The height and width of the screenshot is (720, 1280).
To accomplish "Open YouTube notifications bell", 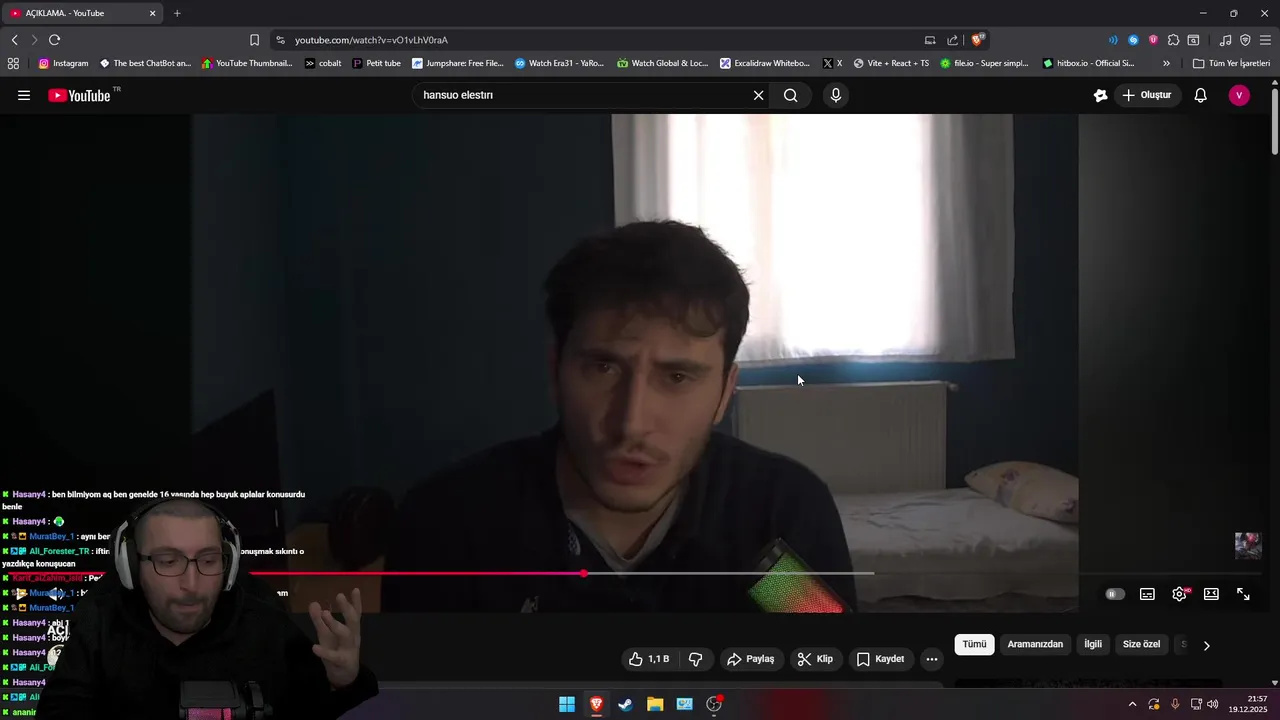I will [1201, 95].
